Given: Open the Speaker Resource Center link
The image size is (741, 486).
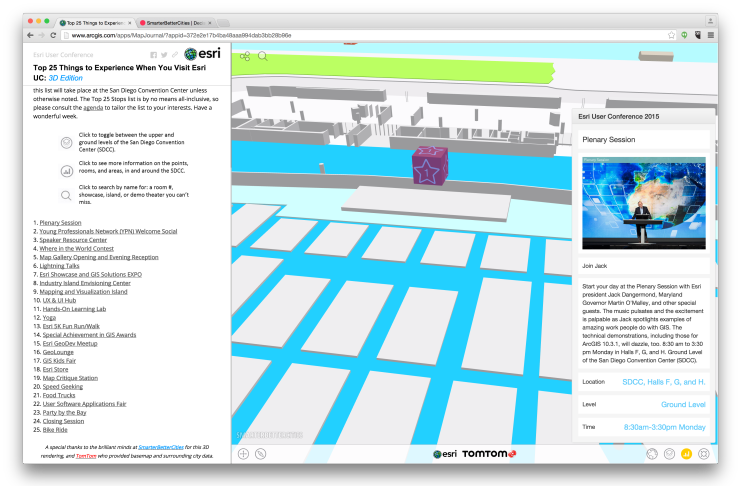Looking at the screenshot, I should 73,240.
